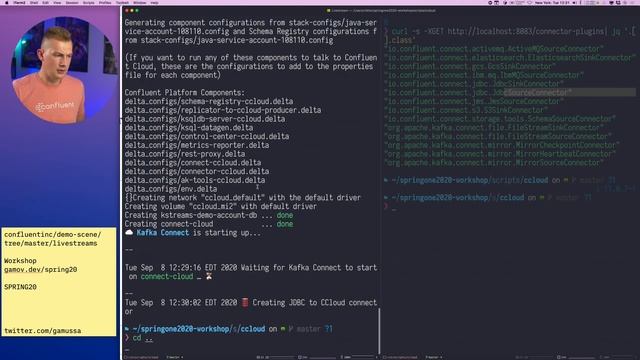
Task: Click 'delta_configs/metrics-reporter.delta' line
Action: (197, 145)
